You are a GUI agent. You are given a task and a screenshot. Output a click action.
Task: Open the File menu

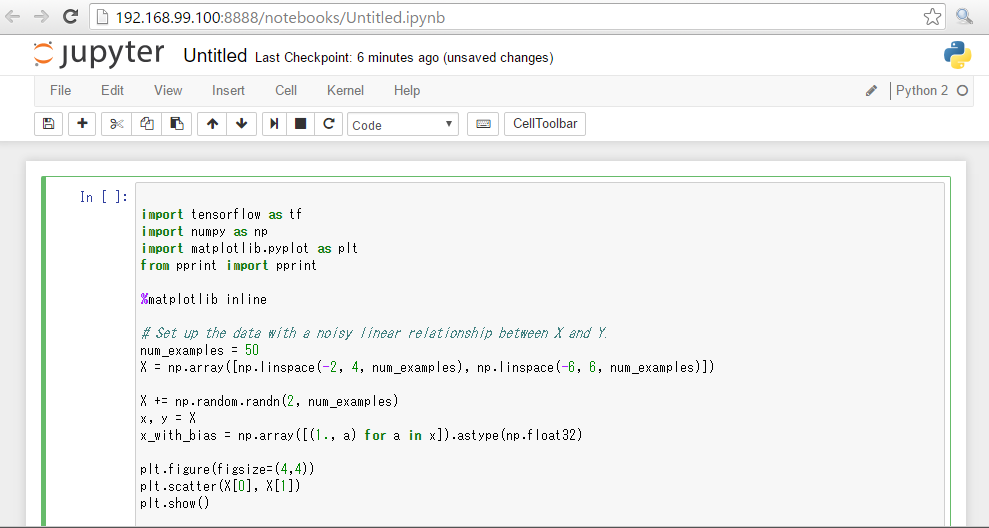coord(60,90)
